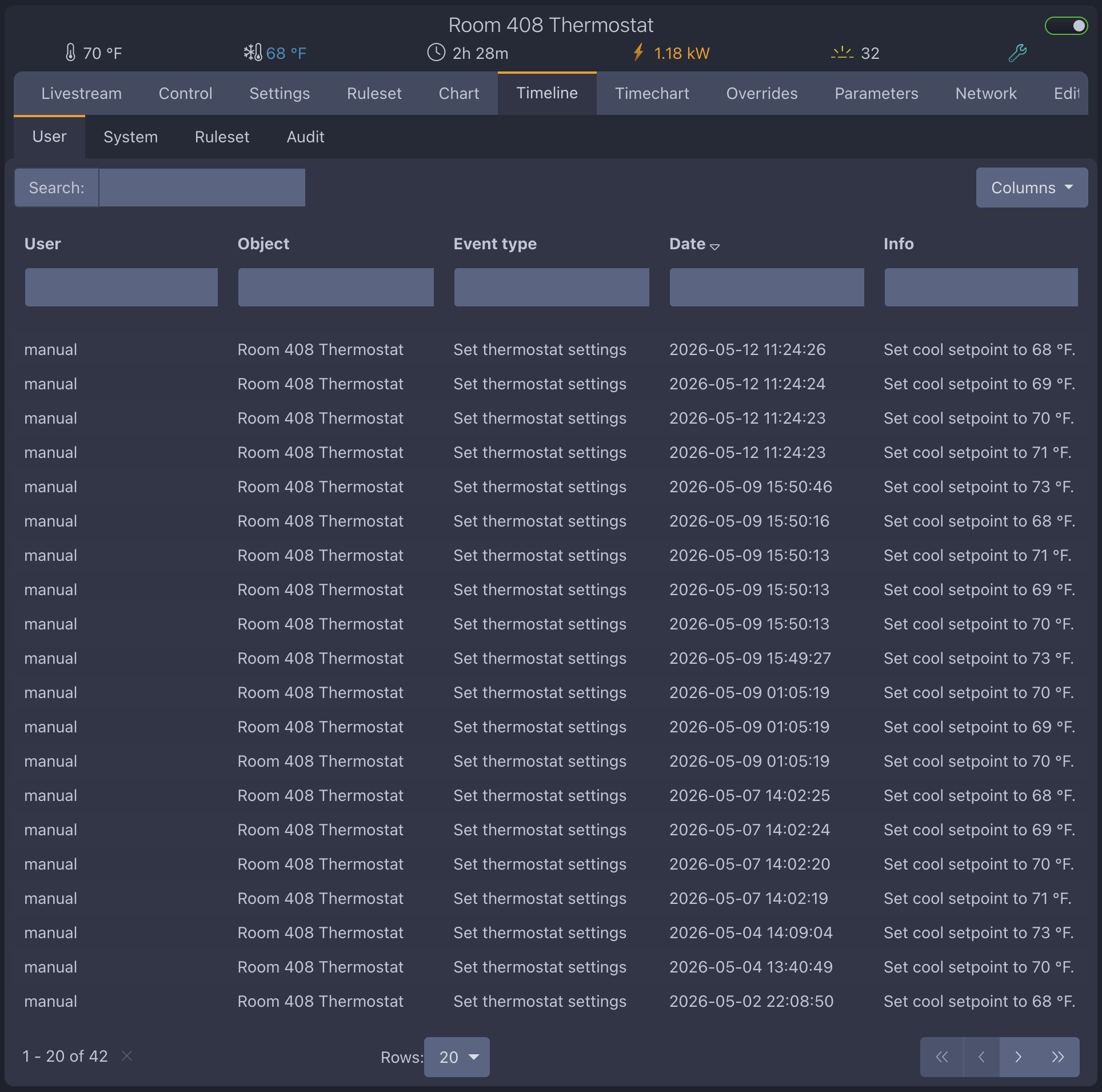Select the Audit sub-tab

click(x=305, y=137)
